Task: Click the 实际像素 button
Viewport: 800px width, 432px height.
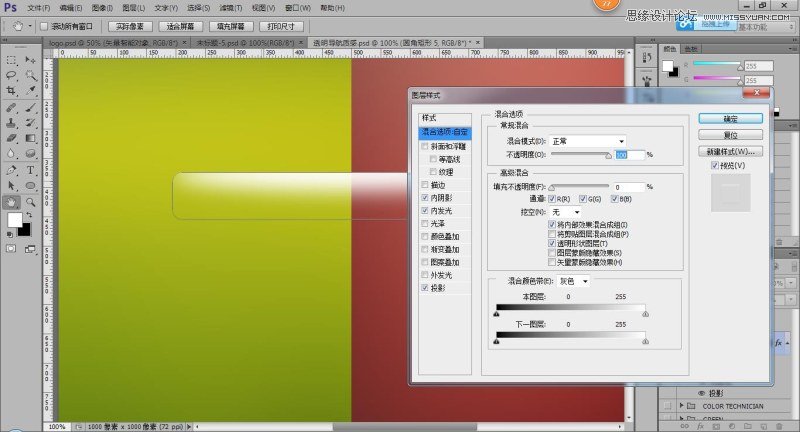Action: pyautogui.click(x=130, y=26)
